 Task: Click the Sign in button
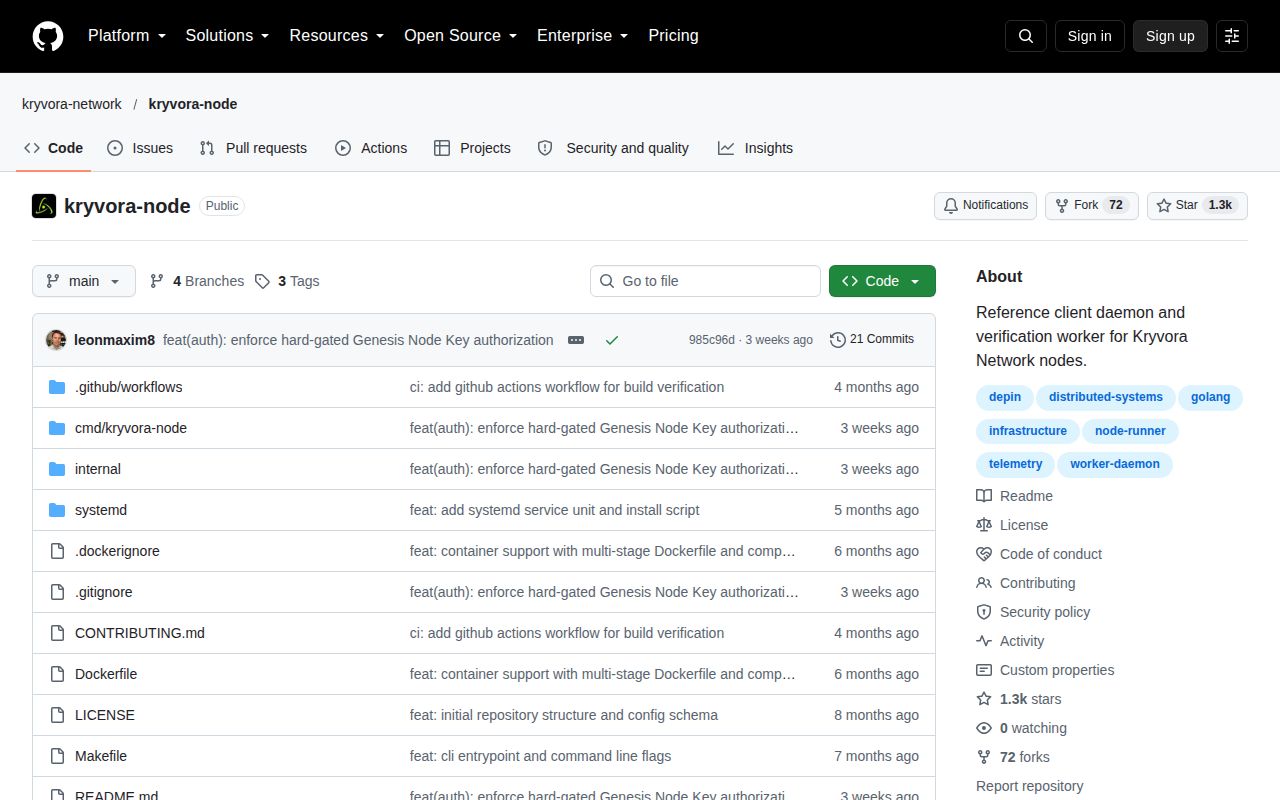click(x=1089, y=36)
